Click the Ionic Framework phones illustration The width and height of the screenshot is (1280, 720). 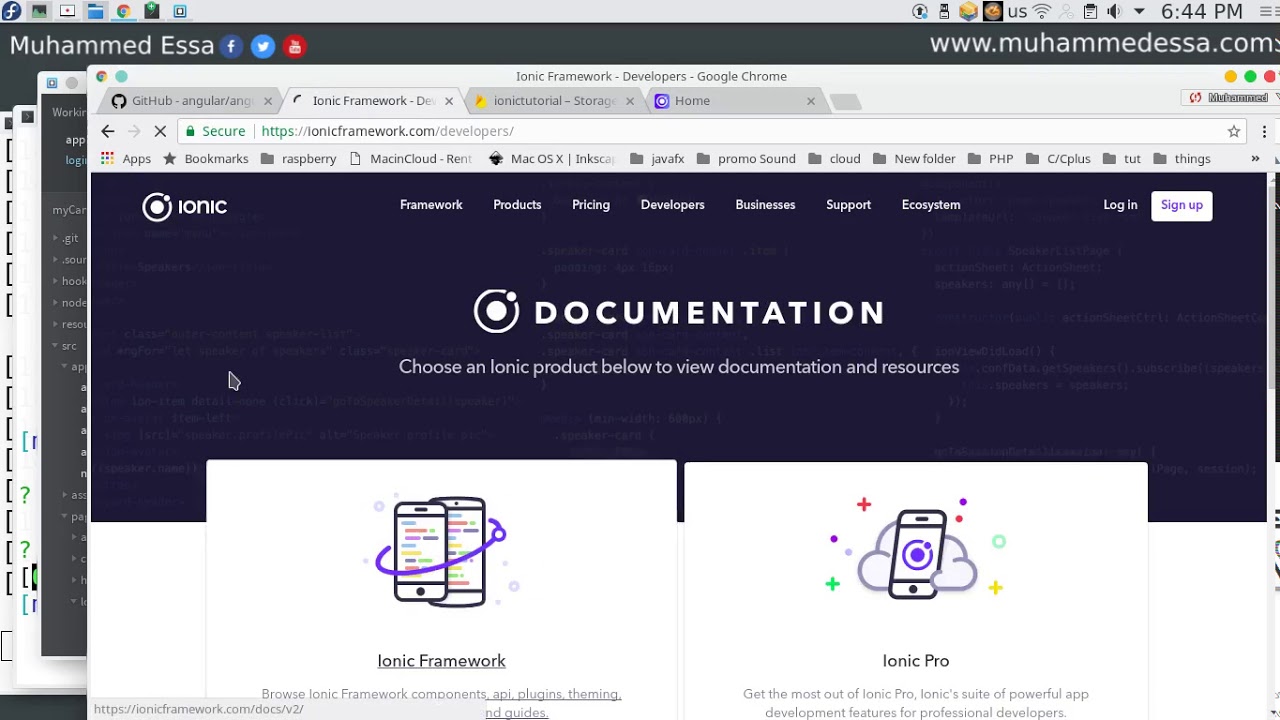[441, 550]
